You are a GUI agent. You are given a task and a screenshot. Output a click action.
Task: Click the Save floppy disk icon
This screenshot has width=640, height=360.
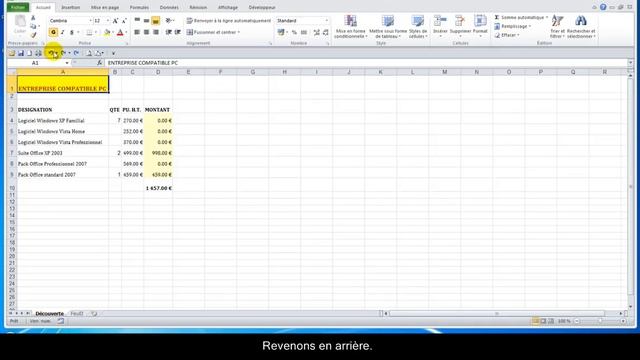21,53
